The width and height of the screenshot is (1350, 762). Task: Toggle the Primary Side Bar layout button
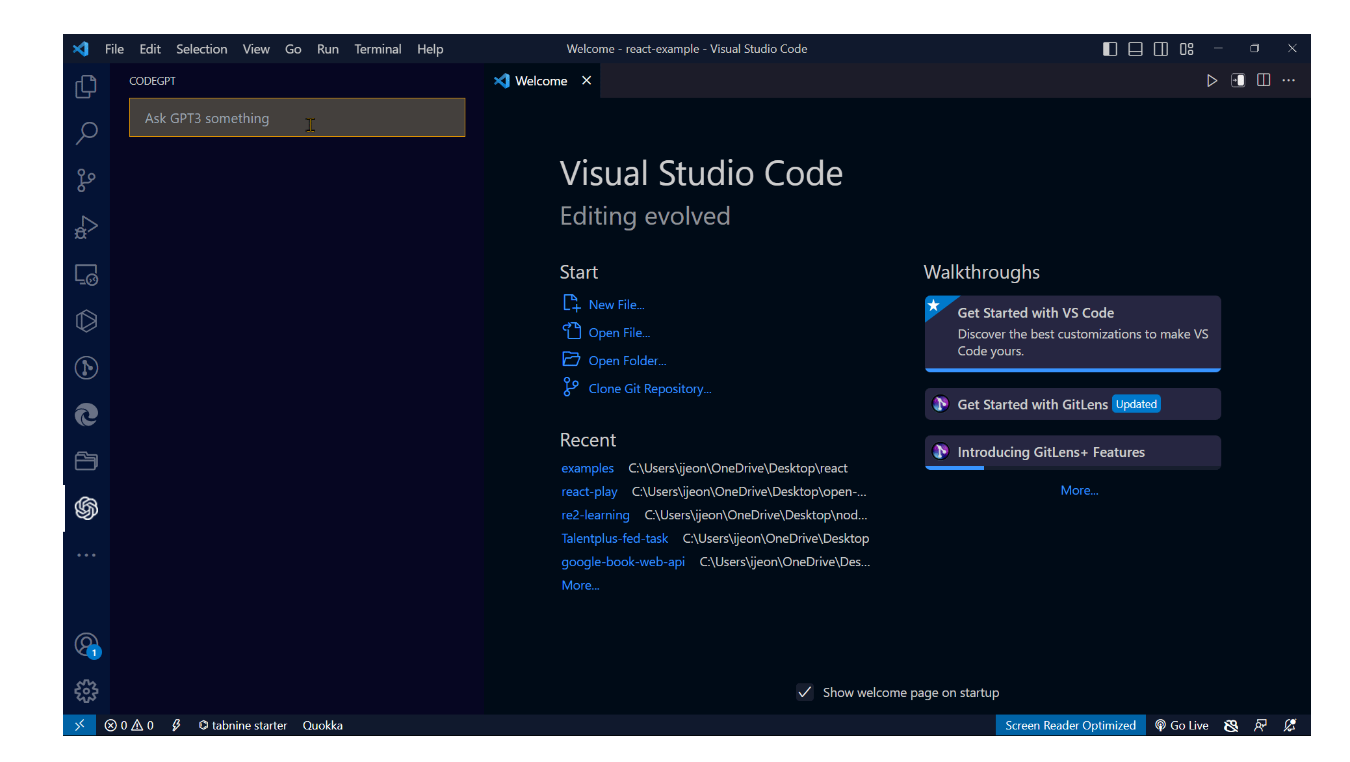[x=1110, y=49]
